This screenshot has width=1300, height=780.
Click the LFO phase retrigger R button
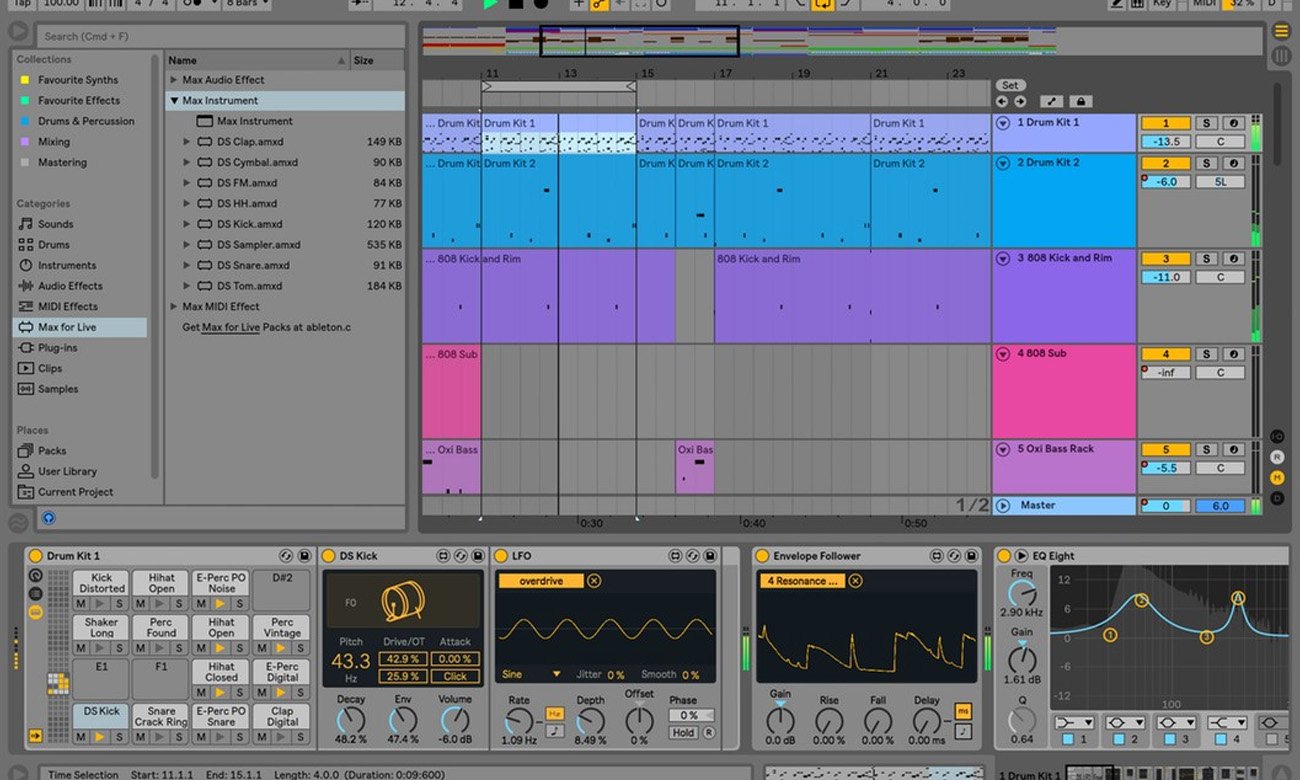[709, 733]
